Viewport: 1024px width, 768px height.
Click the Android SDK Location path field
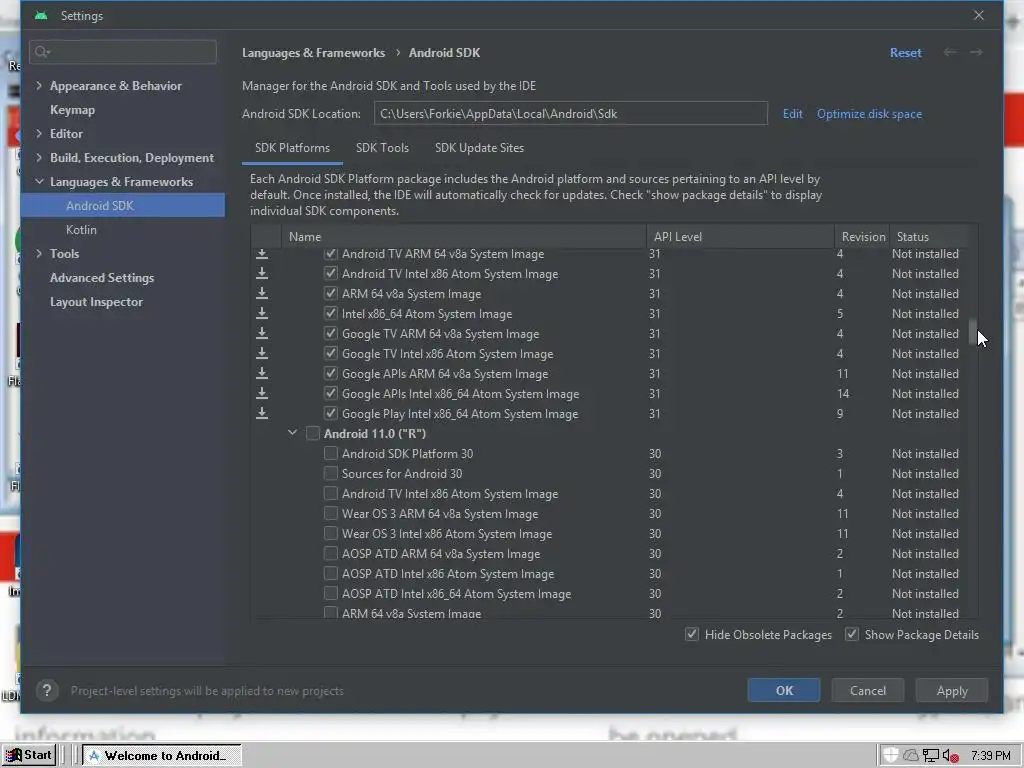pyautogui.click(x=570, y=114)
